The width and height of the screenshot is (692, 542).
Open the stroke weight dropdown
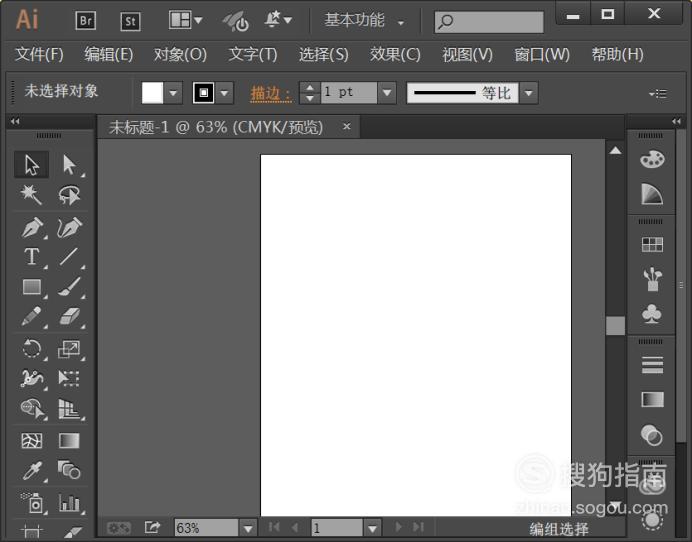tap(387, 93)
